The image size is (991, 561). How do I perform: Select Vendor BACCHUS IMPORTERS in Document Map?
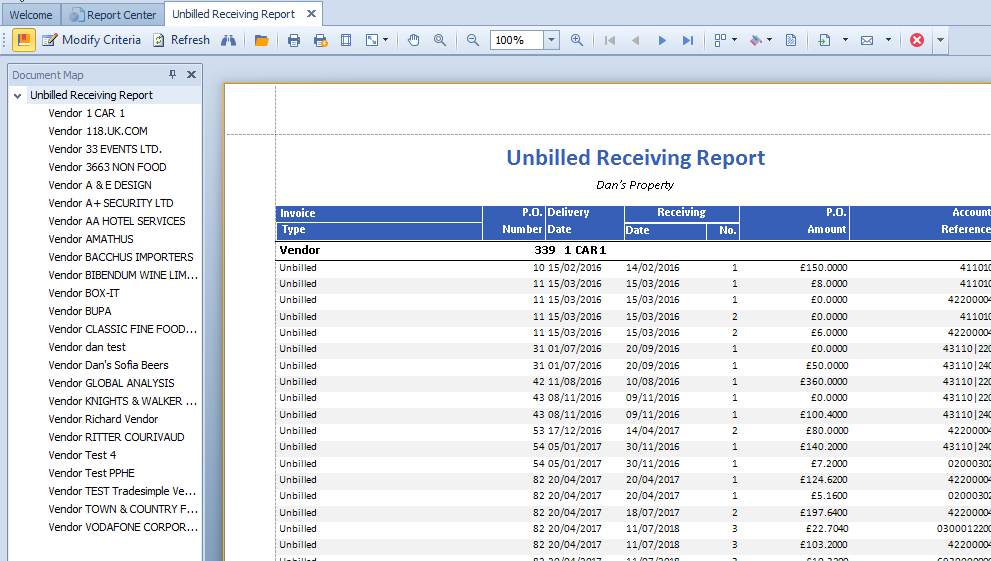pos(121,257)
